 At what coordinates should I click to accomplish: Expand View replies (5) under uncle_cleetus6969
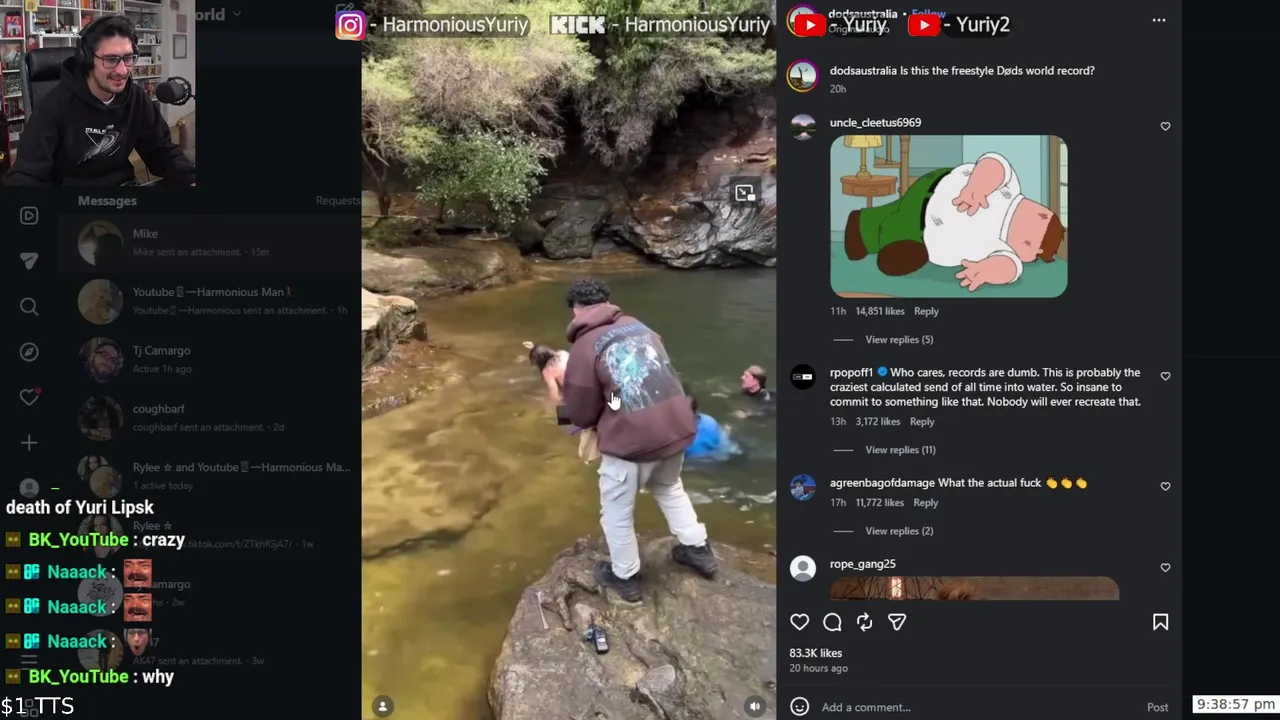pos(899,340)
